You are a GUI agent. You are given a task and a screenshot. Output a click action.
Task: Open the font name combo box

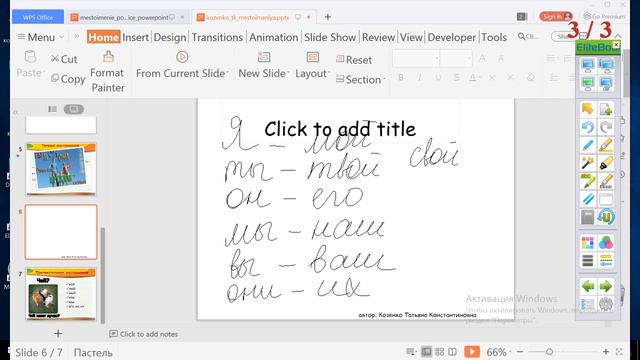pos(416,58)
